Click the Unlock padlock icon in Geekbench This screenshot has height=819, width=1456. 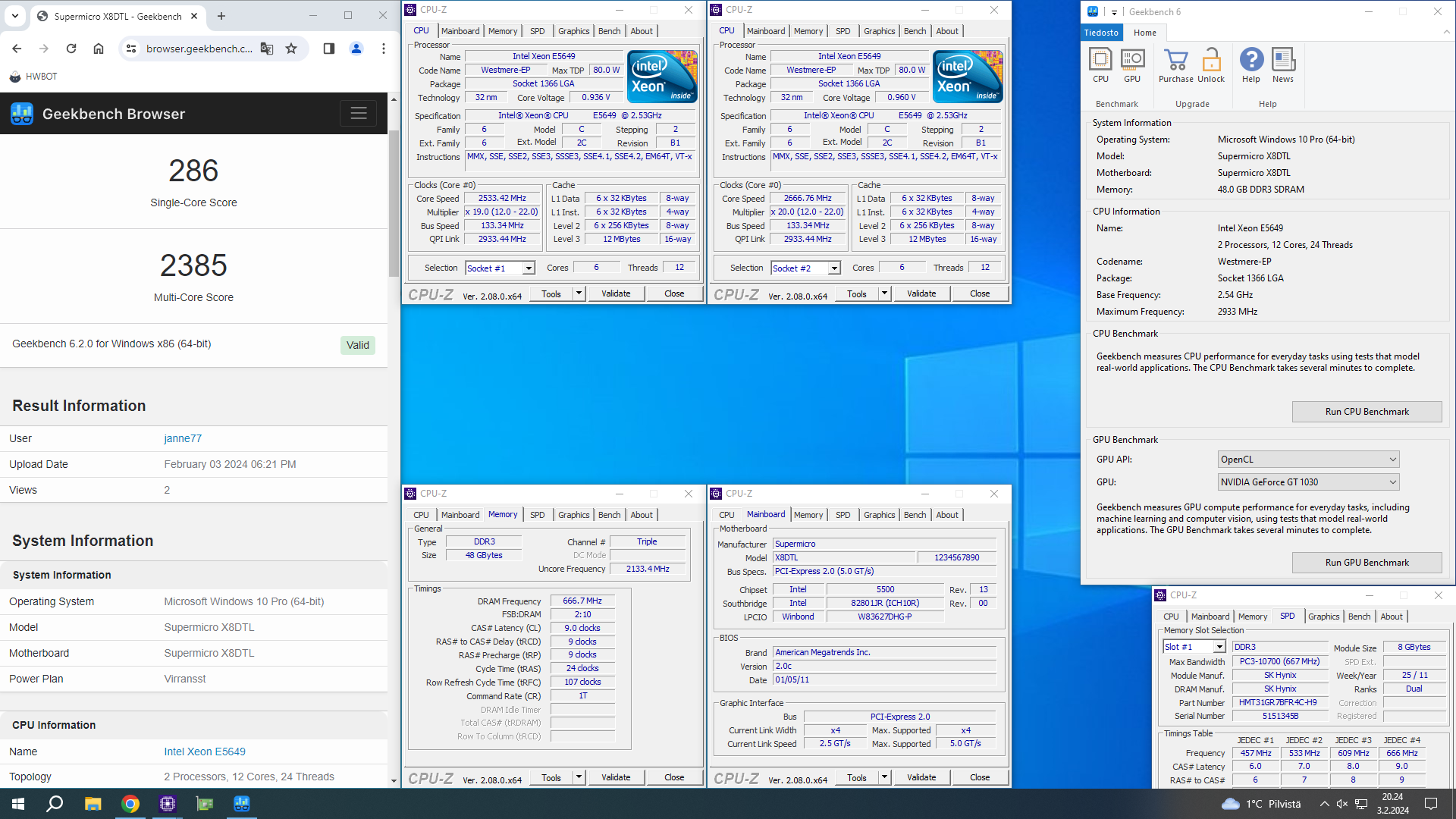[x=1211, y=65]
